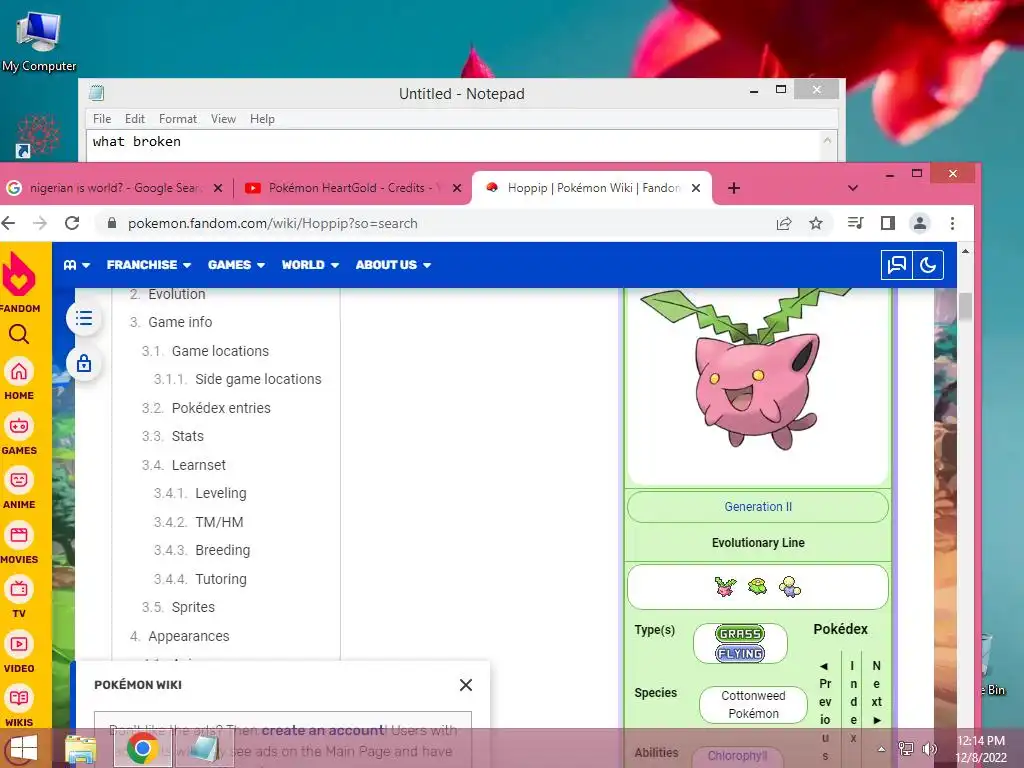1024x768 pixels.
Task: Jump to Side game locations section
Action: (258, 379)
